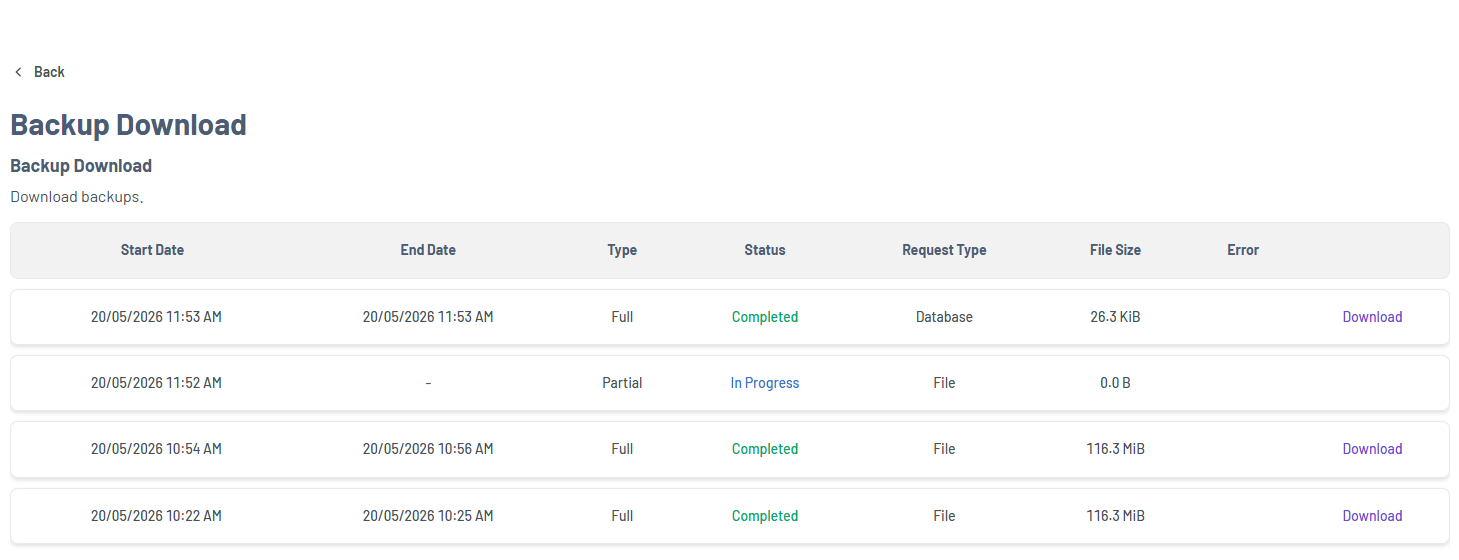Image resolution: width=1459 pixels, height=560 pixels.
Task: Select start date 20/05/2026 11:53 AM
Action: 156,317
